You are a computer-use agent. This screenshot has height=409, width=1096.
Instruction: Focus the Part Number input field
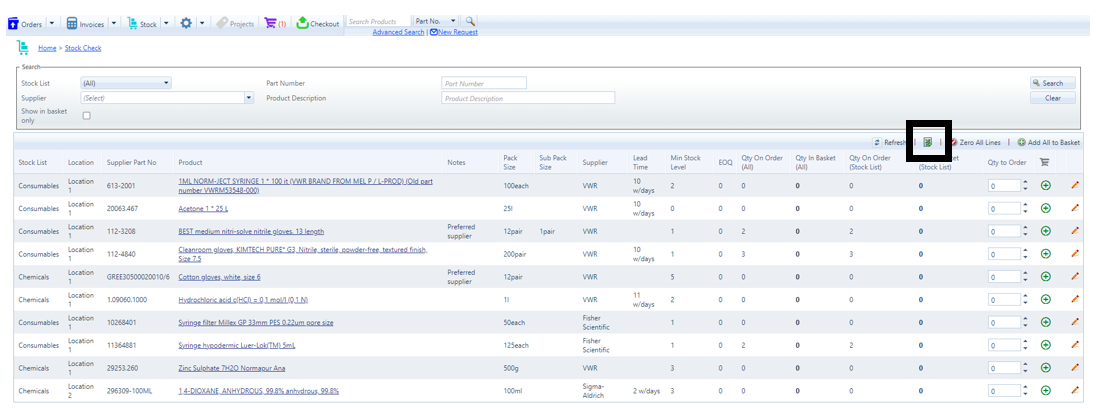pyautogui.click(x=484, y=83)
